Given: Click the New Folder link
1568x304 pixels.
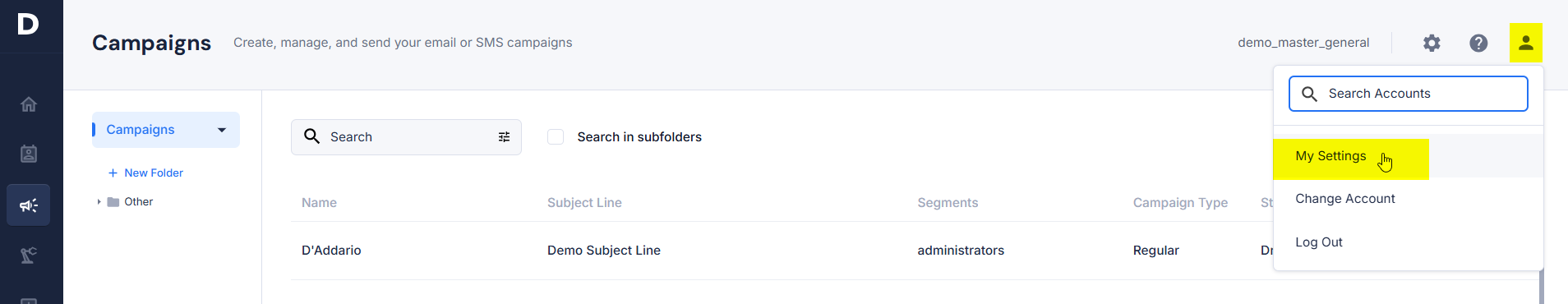Looking at the screenshot, I should tap(145, 173).
